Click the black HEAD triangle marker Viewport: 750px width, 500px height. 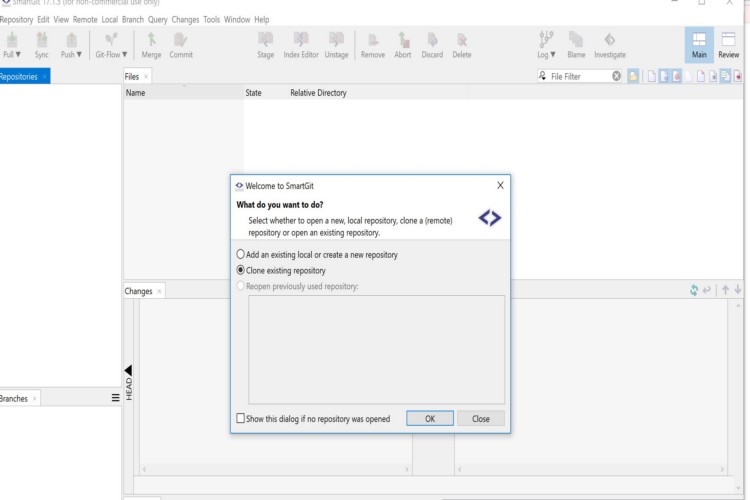[x=128, y=370]
